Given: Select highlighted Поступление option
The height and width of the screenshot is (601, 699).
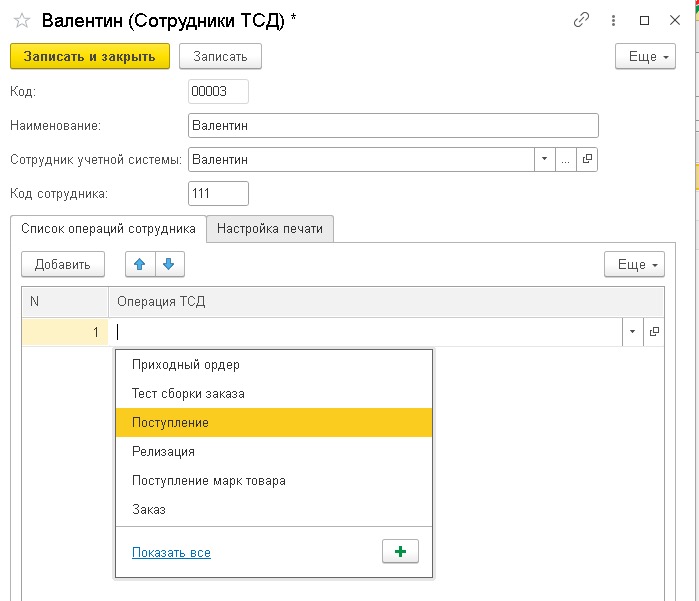Looking at the screenshot, I should tap(274, 423).
